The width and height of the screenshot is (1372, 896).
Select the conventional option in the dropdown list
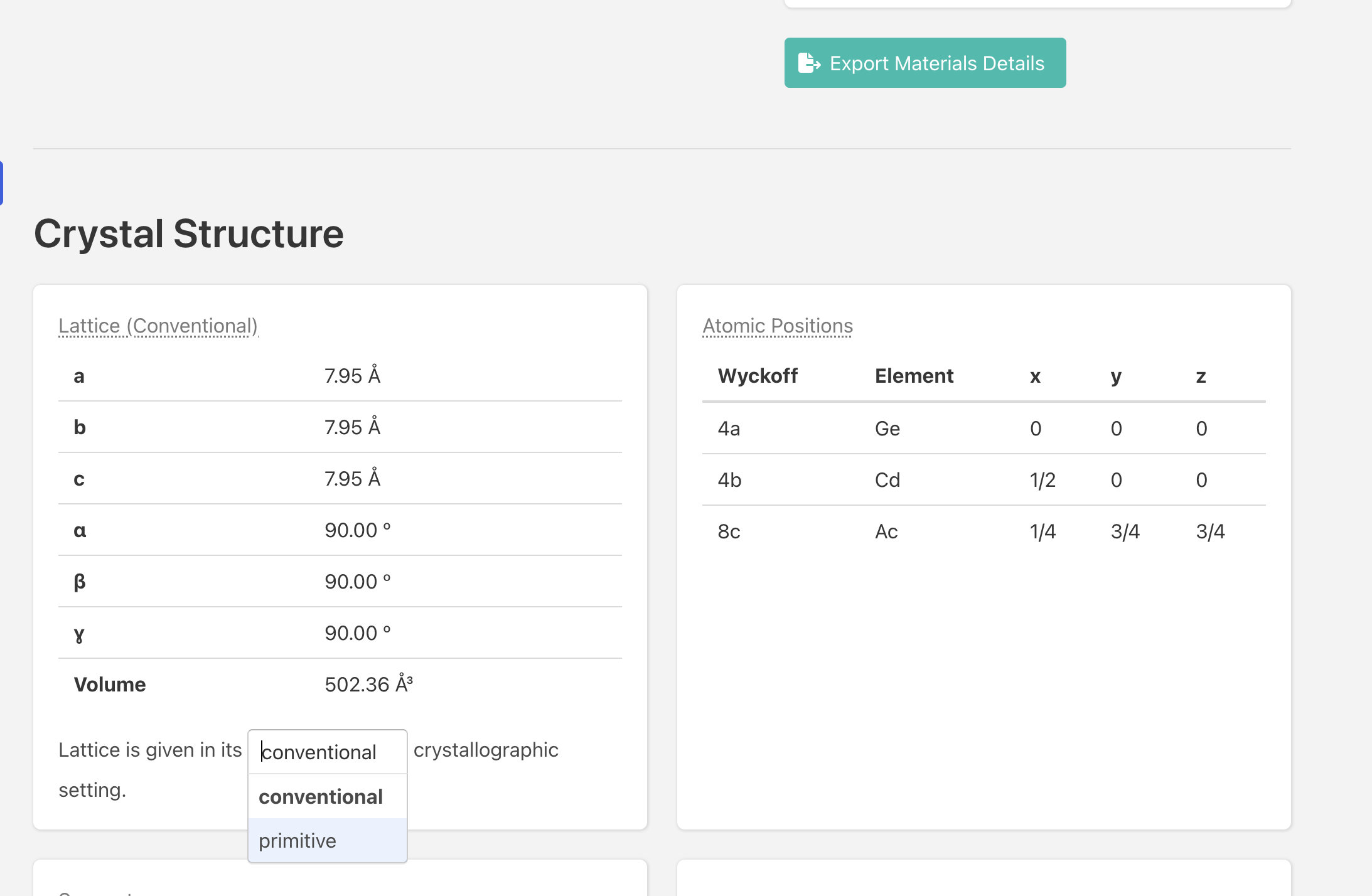click(x=327, y=797)
